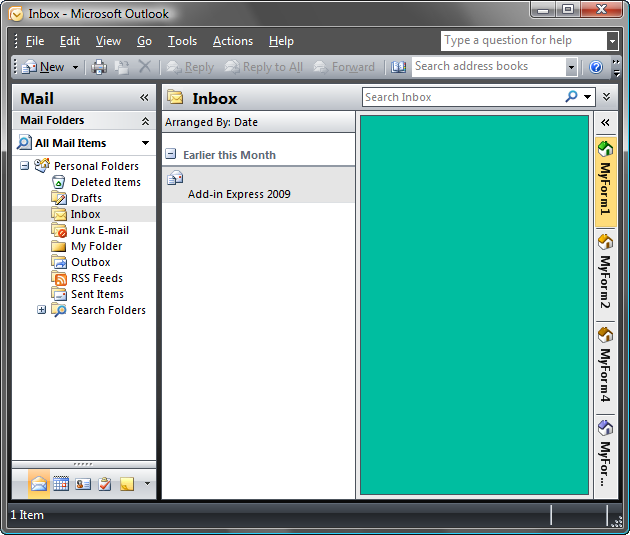The width and height of the screenshot is (630, 535).
Task: Click the Reply to All button
Action: pyautogui.click(x=263, y=67)
